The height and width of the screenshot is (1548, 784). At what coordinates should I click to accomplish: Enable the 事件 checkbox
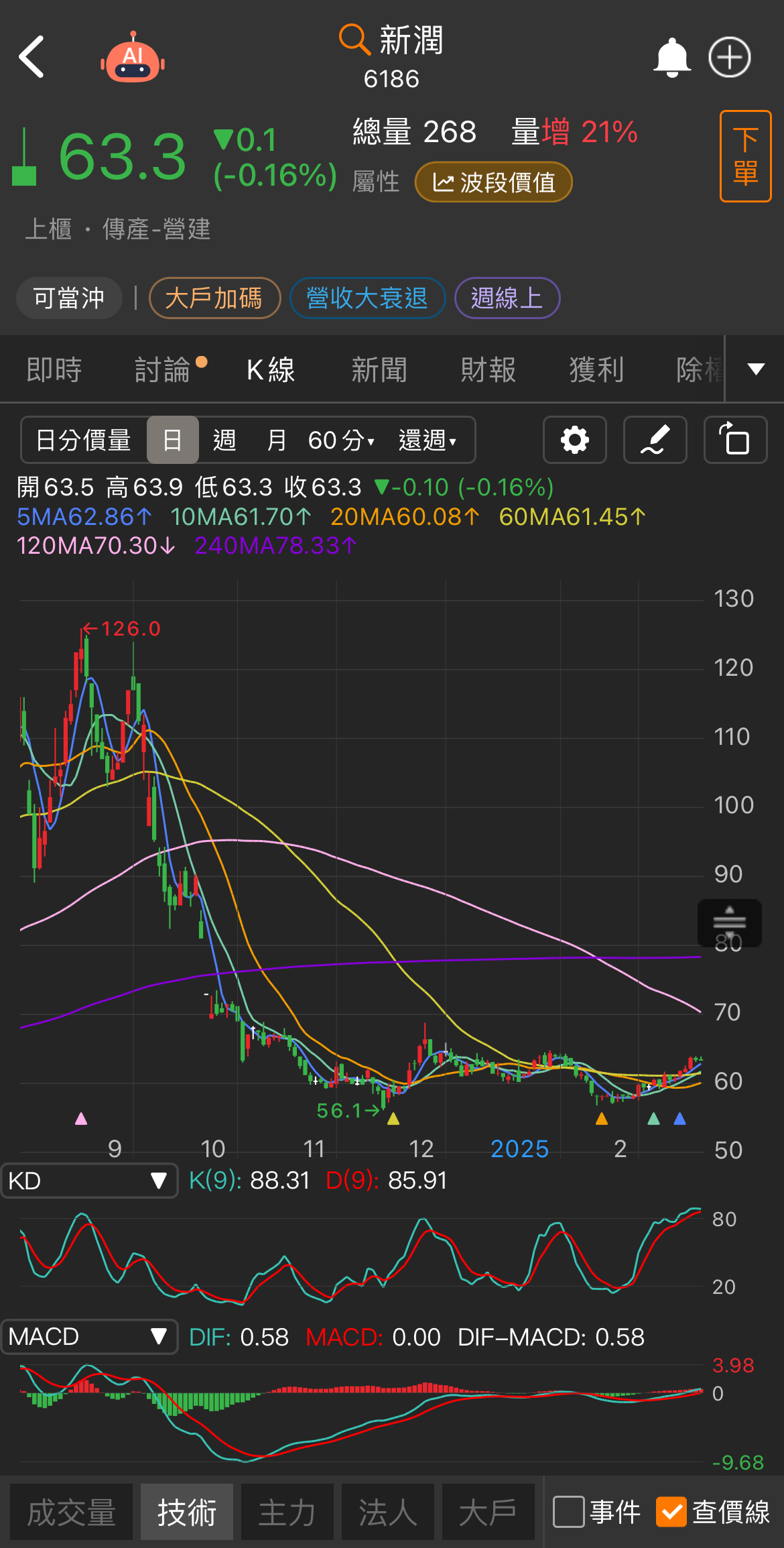click(569, 1512)
